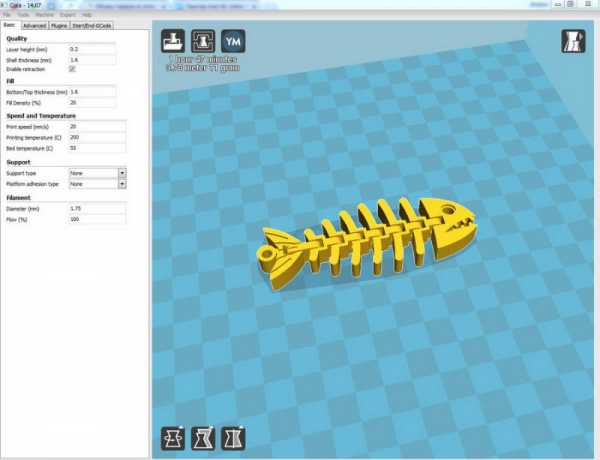Click the Fill Density input field
This screenshot has height=460, width=600.
92,102
